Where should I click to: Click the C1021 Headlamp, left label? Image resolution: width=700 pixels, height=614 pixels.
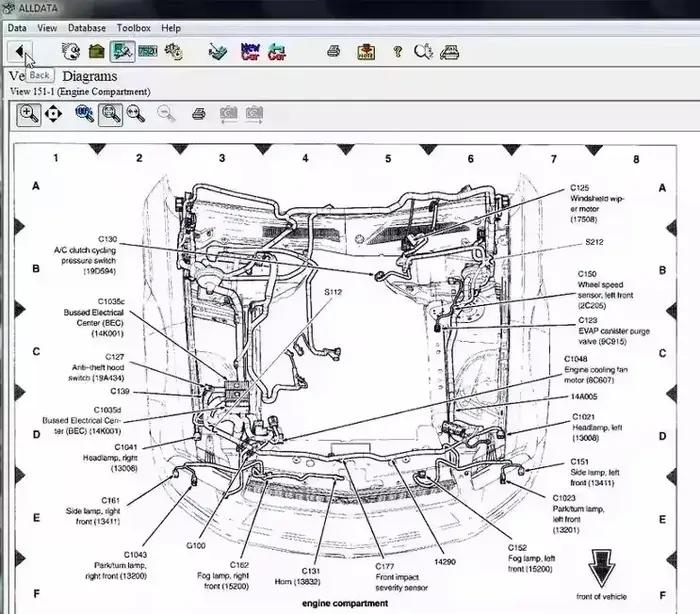597,427
